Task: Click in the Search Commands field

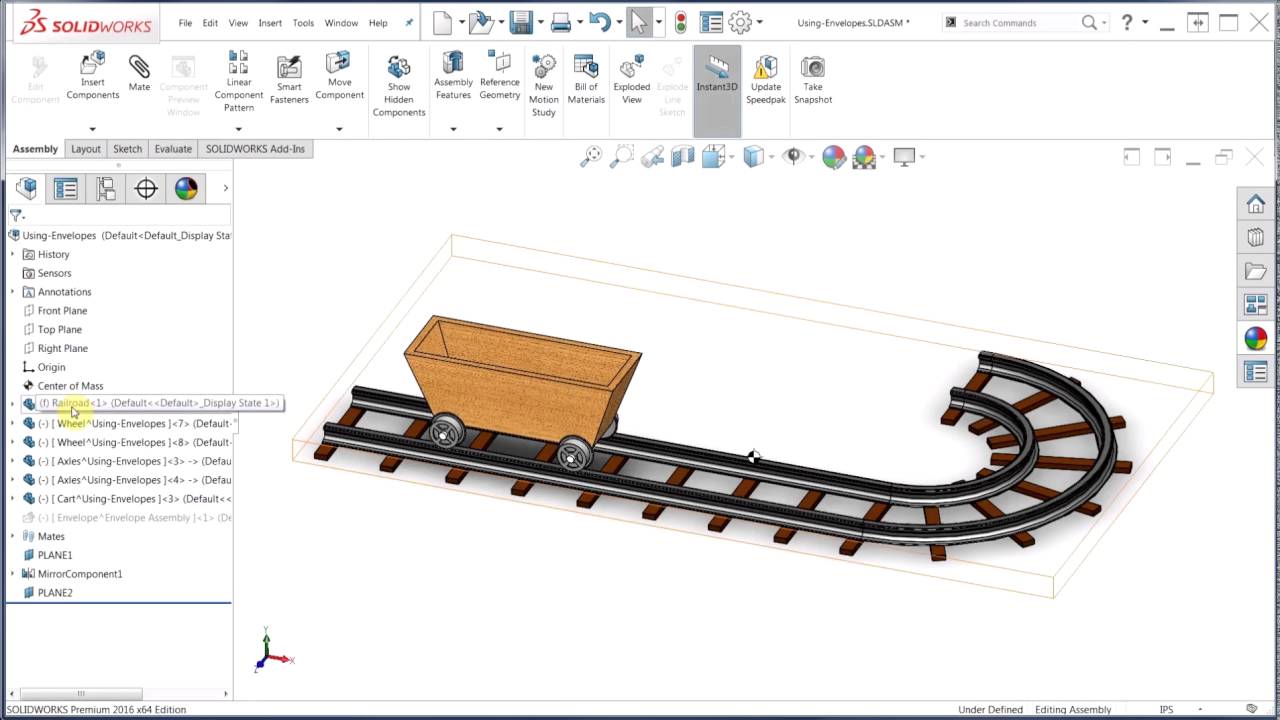Action: coord(1018,22)
